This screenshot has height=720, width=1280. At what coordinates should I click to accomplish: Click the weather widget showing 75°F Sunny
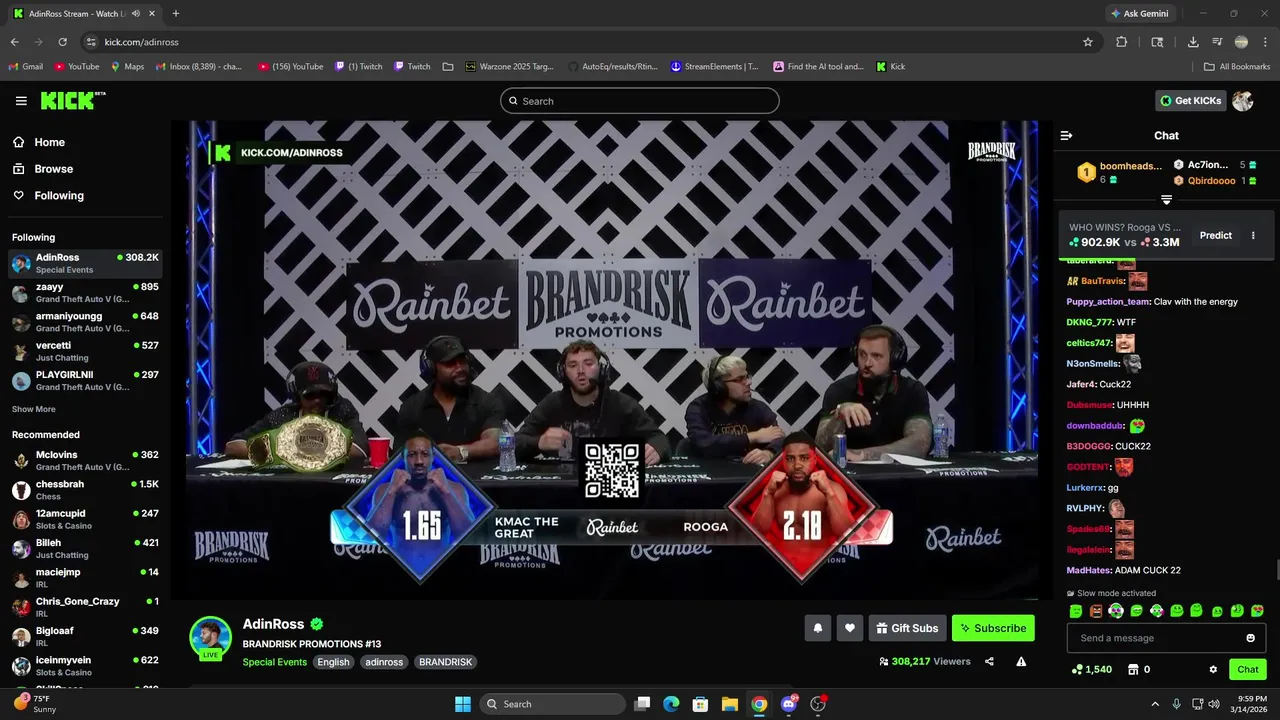(x=34, y=704)
